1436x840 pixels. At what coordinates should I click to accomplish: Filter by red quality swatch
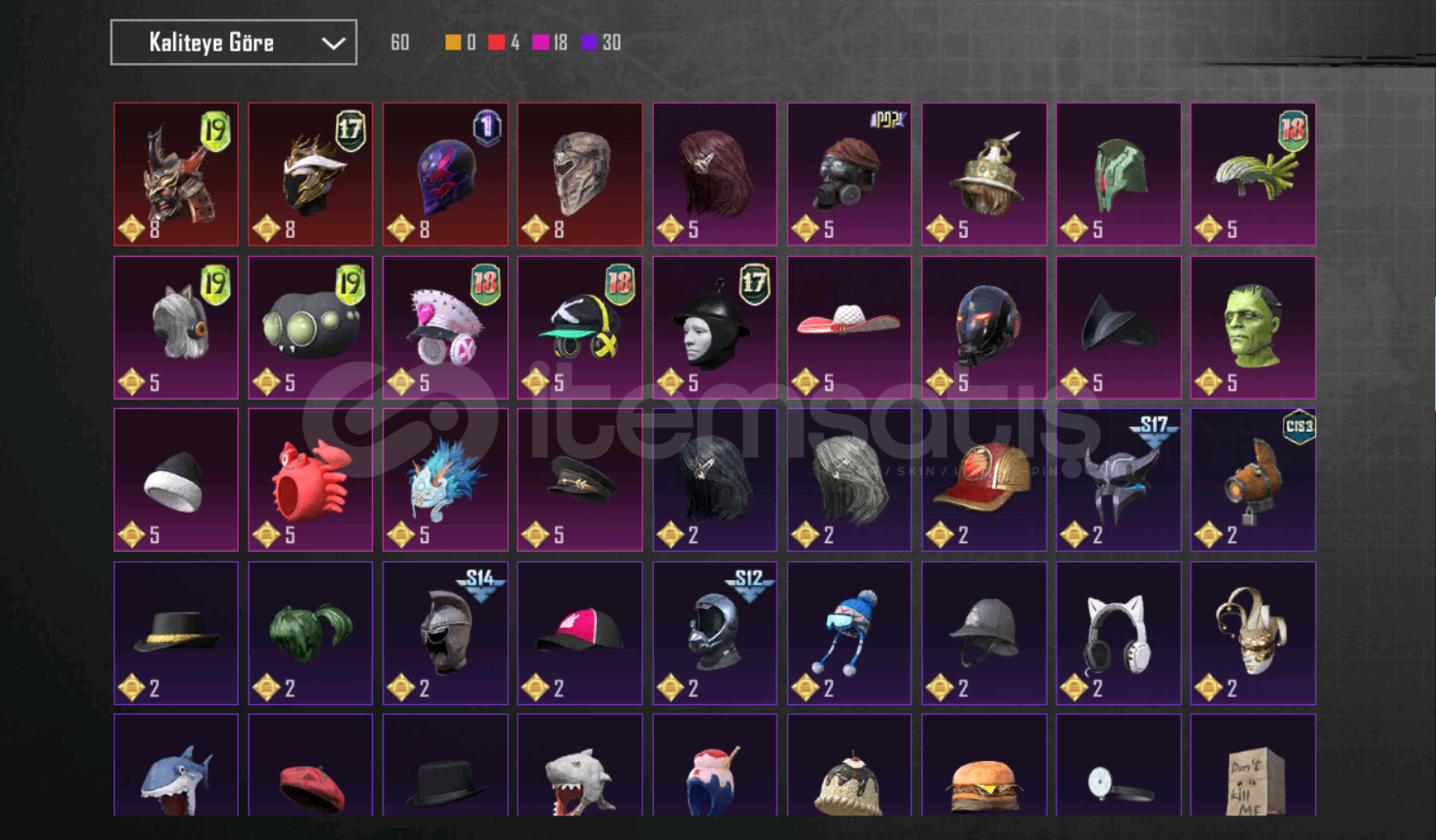click(496, 43)
